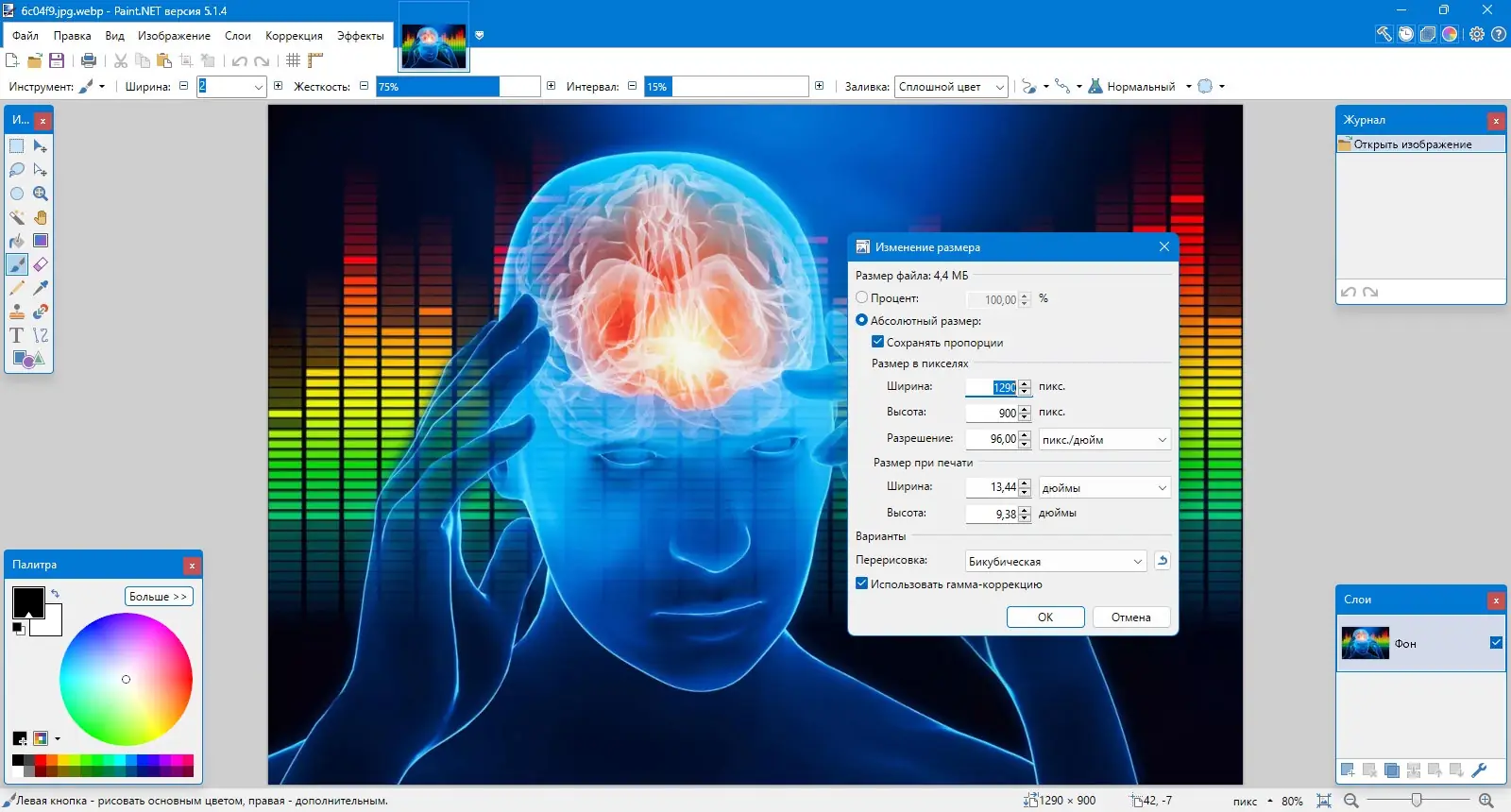Viewport: 1511px width, 812px height.
Task: Select the Lasso Select tool
Action: (17, 170)
